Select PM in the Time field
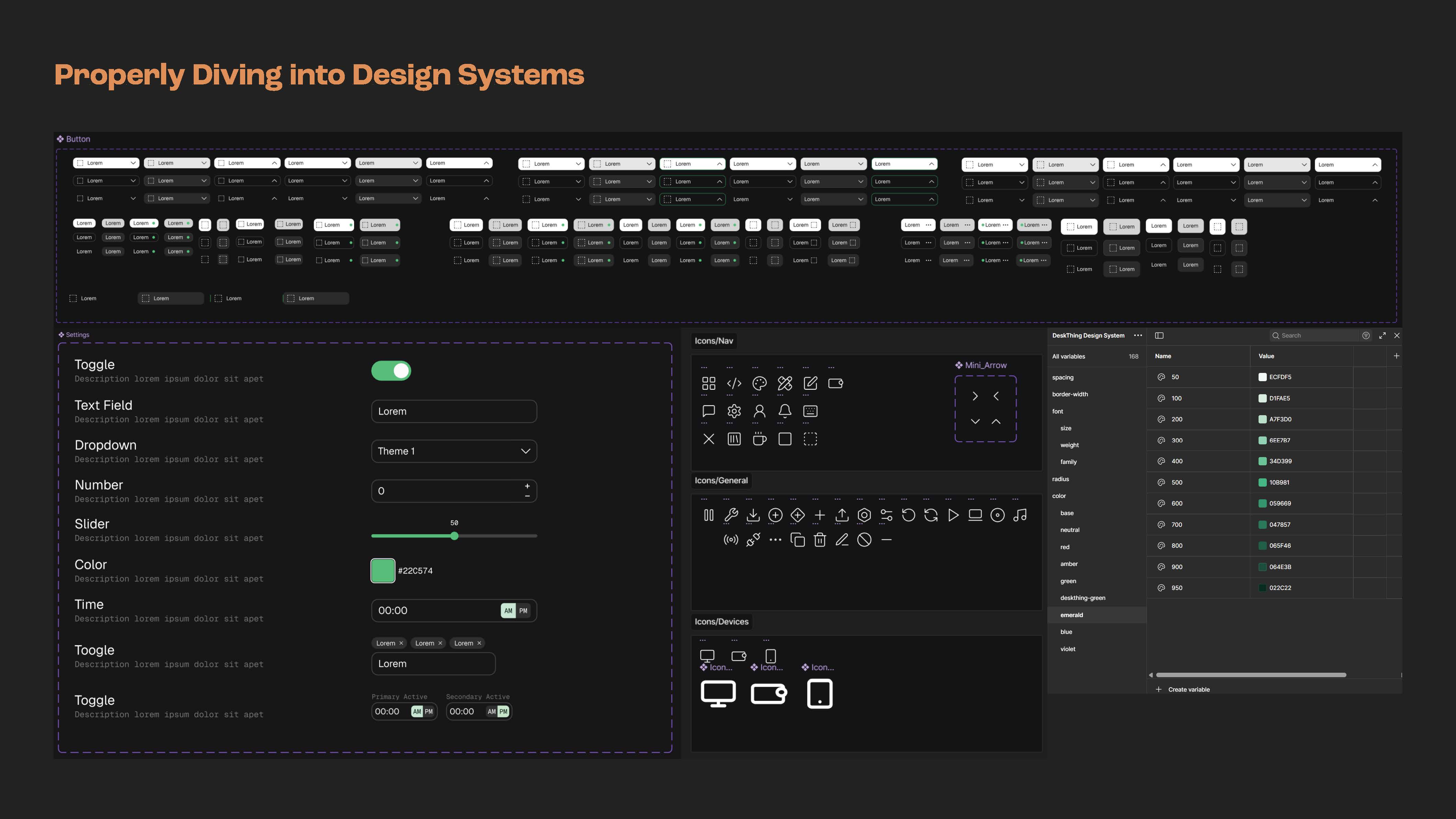 [x=523, y=611]
